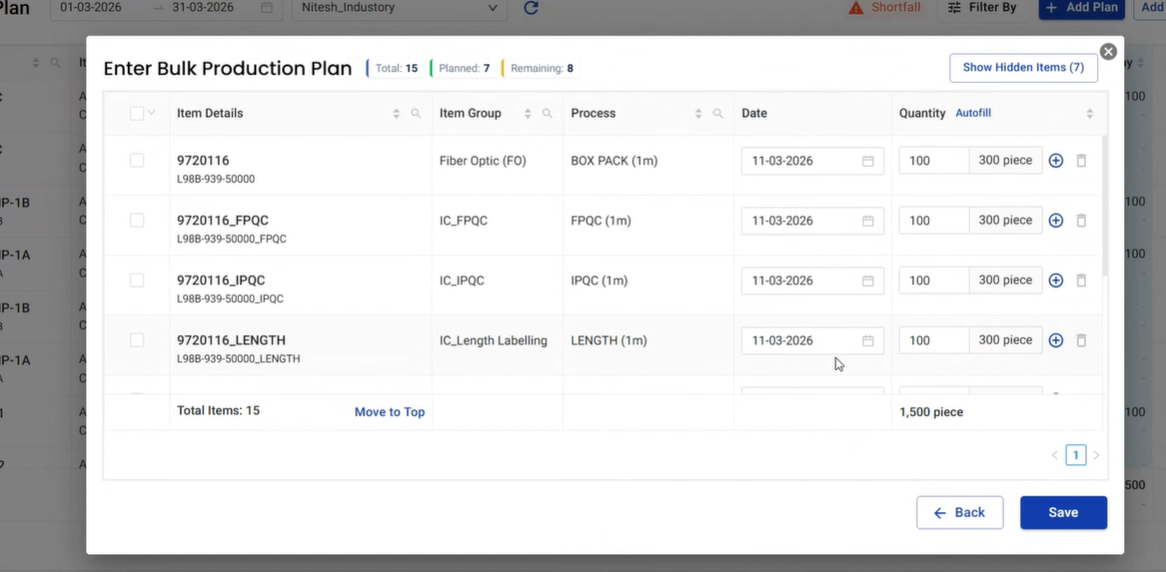1166x572 pixels.
Task: Go to page 1 in pagination
Action: (1075, 456)
